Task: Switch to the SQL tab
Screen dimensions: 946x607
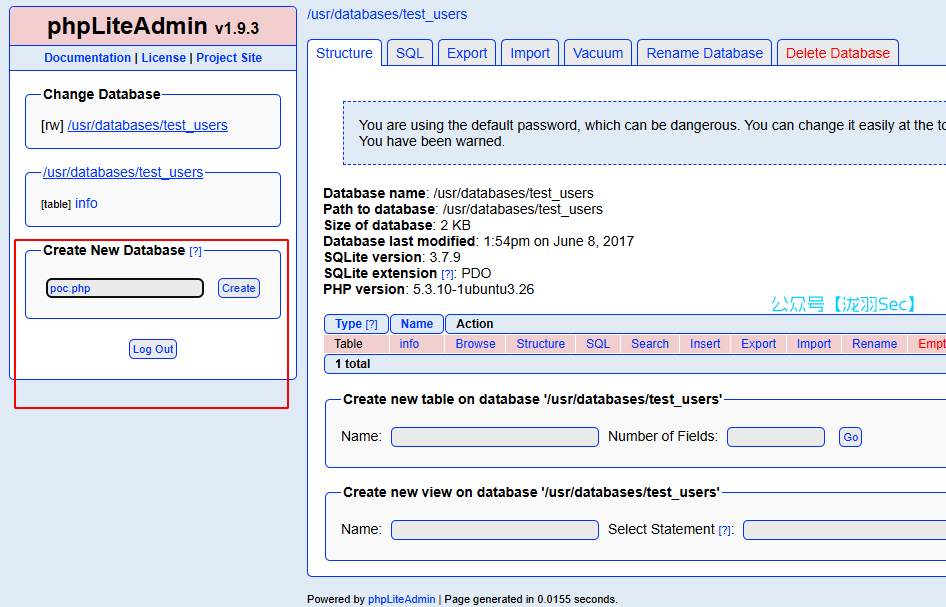Action: [x=409, y=53]
